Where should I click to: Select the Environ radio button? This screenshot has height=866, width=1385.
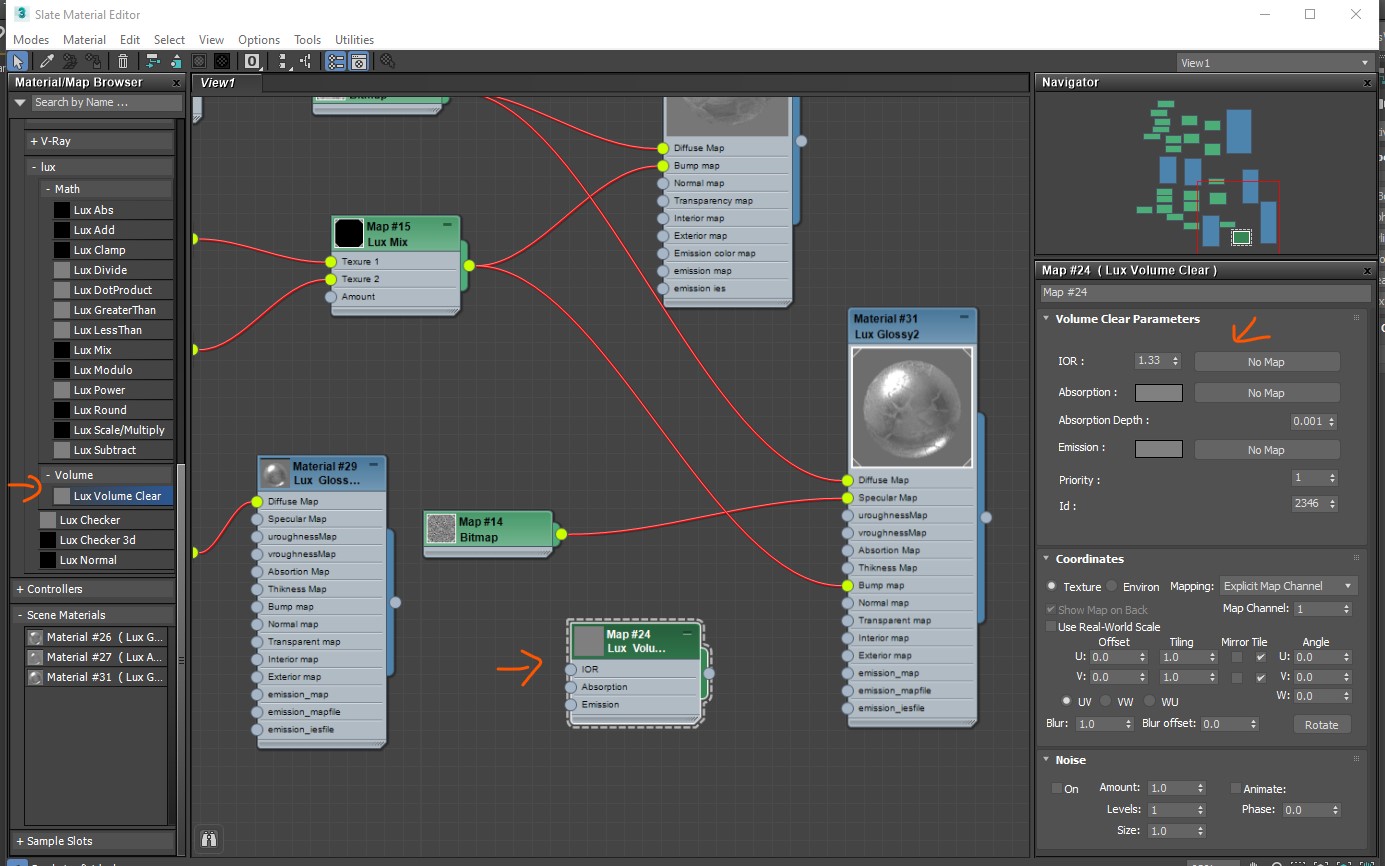tap(1112, 587)
